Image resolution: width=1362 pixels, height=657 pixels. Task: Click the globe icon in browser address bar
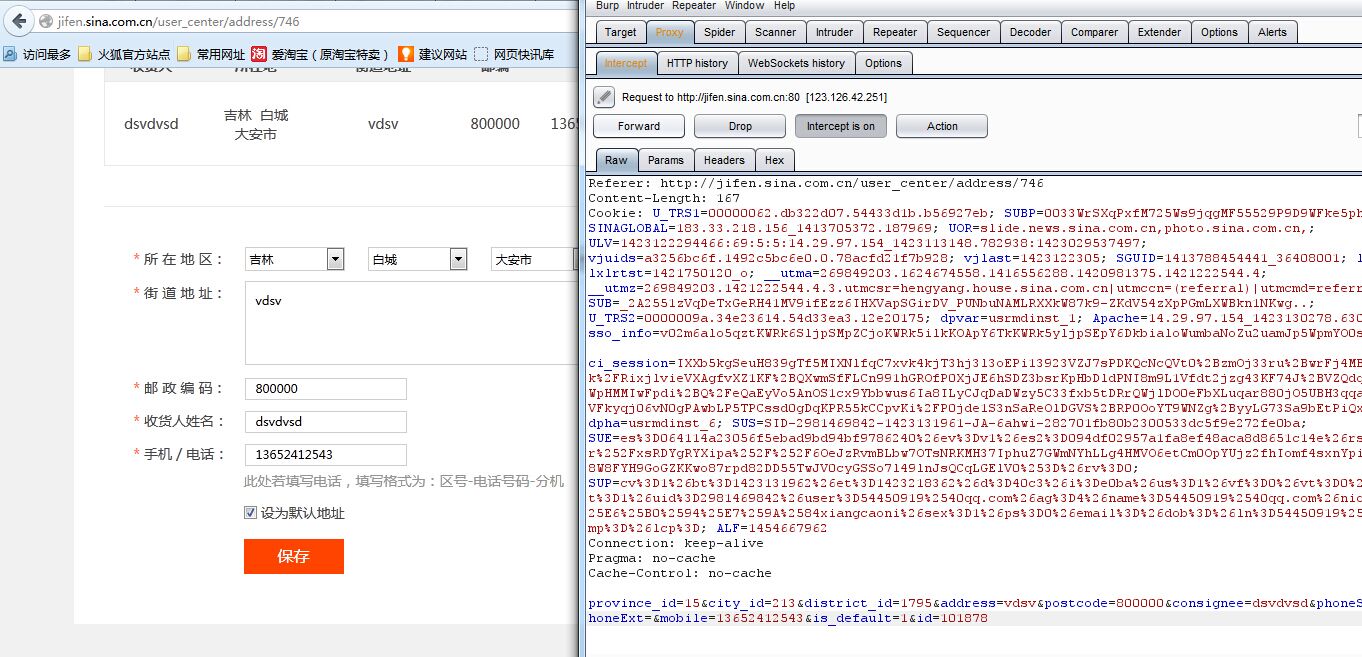pyautogui.click(x=46, y=21)
